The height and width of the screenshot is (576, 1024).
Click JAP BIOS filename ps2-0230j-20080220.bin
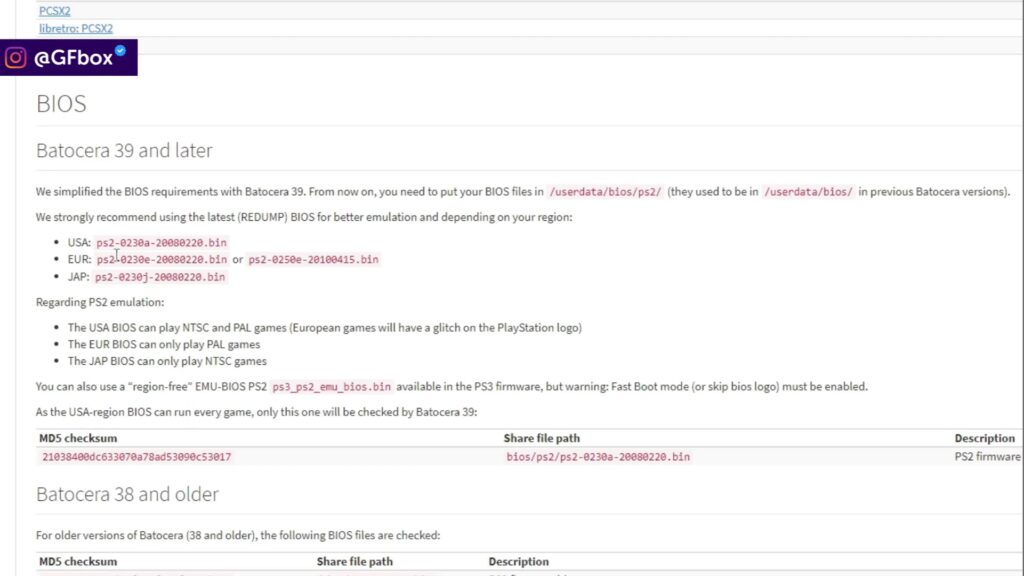160,277
